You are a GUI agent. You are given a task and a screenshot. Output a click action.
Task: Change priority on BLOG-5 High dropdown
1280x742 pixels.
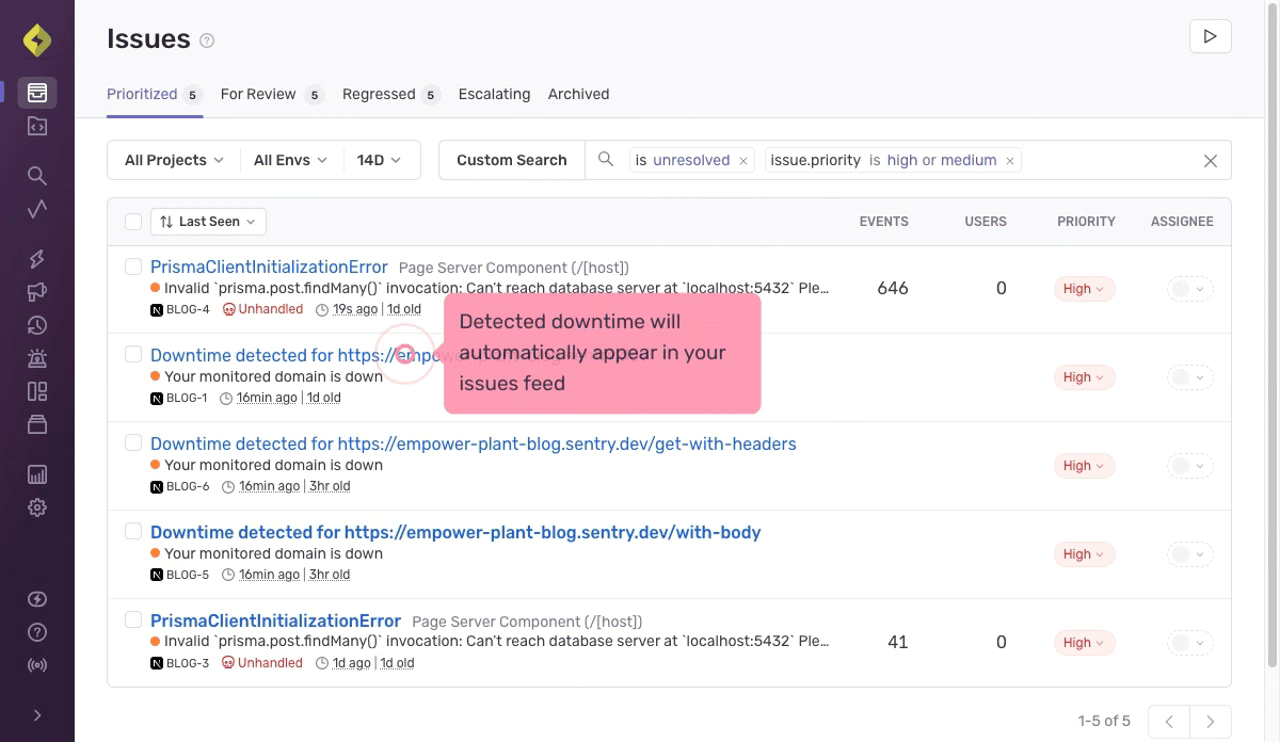(1084, 554)
